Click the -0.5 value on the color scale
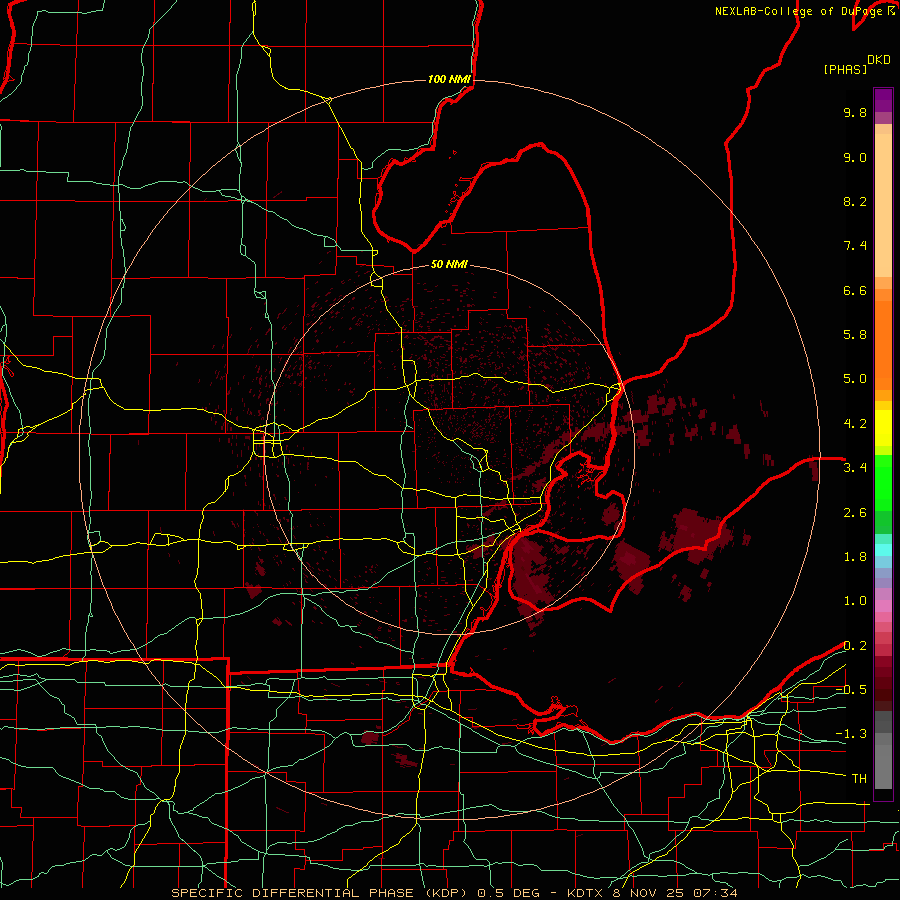Screen dimensions: 900x900 click(x=851, y=690)
